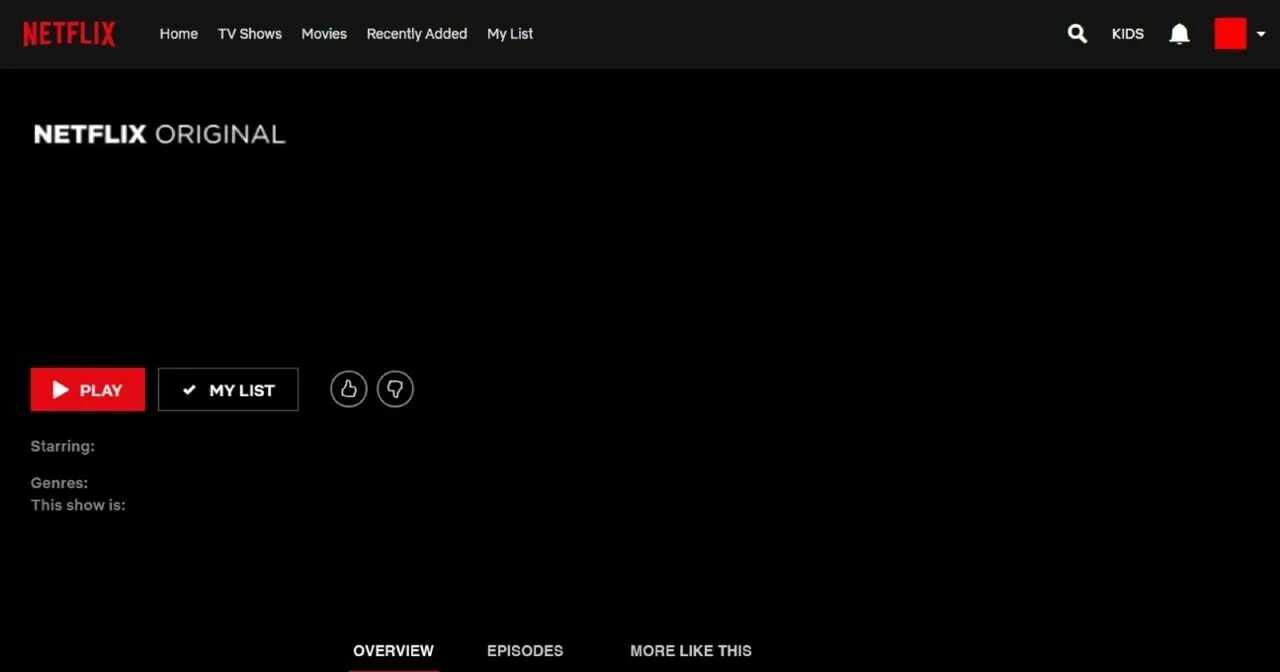Open the search magnifier icon
This screenshot has width=1280, height=672.
[x=1077, y=34]
